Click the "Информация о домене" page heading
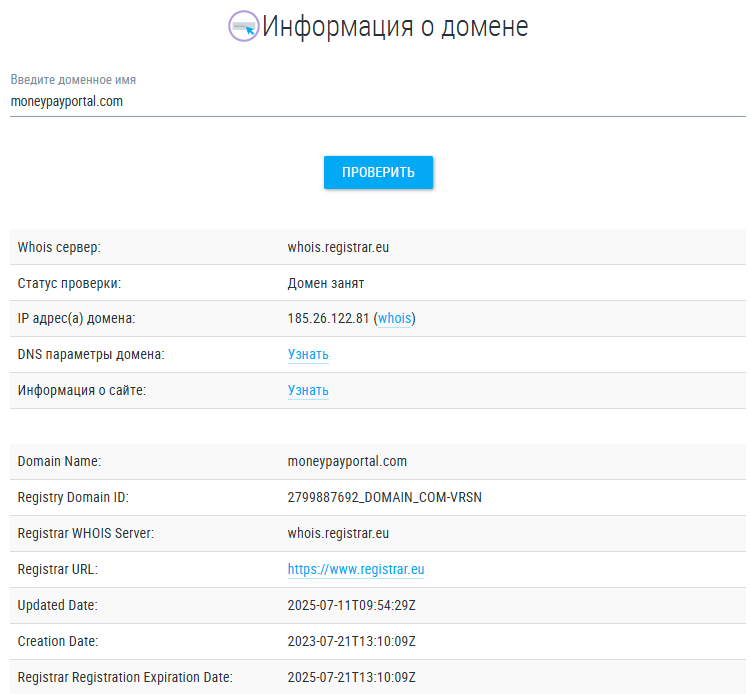The height and width of the screenshot is (694, 750). point(395,26)
